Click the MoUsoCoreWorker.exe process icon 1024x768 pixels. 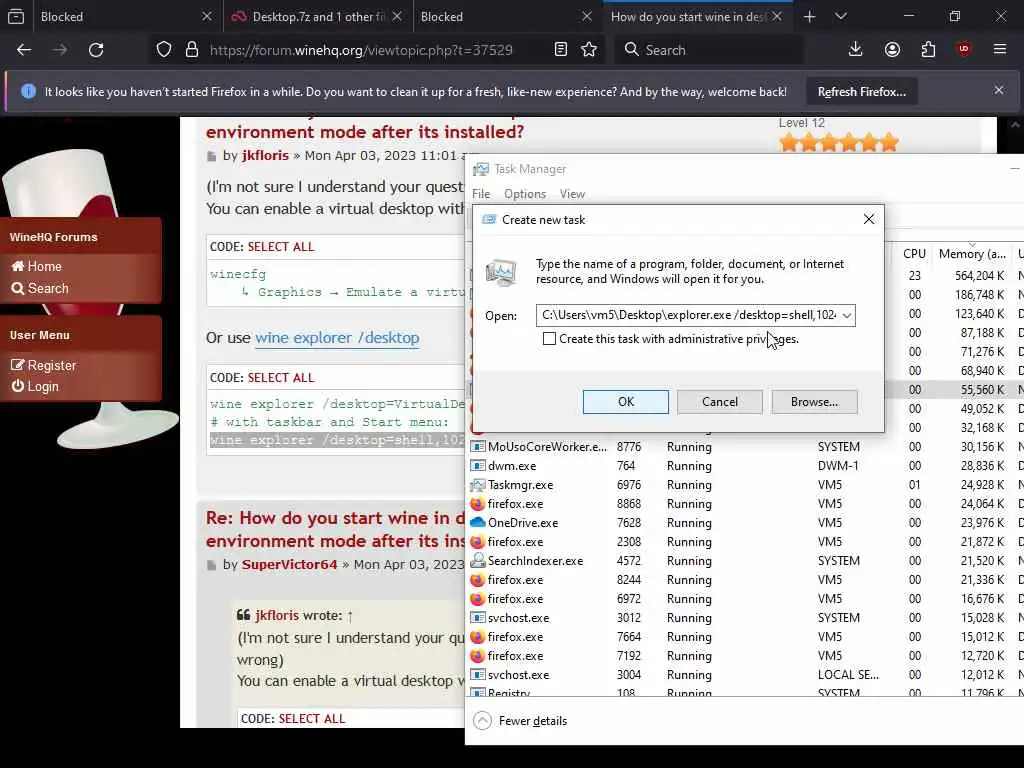click(x=477, y=447)
